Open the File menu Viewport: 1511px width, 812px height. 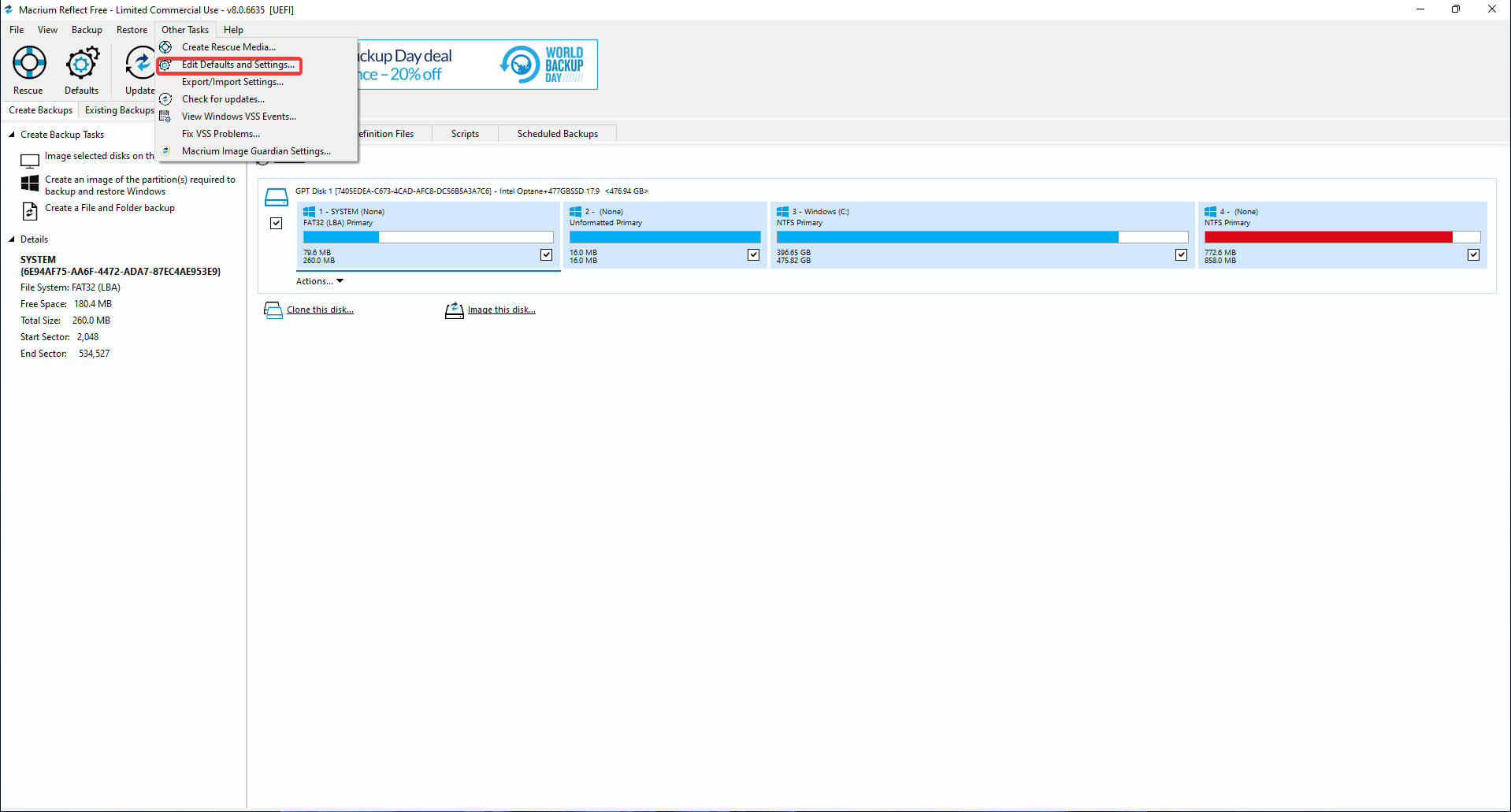click(x=17, y=30)
